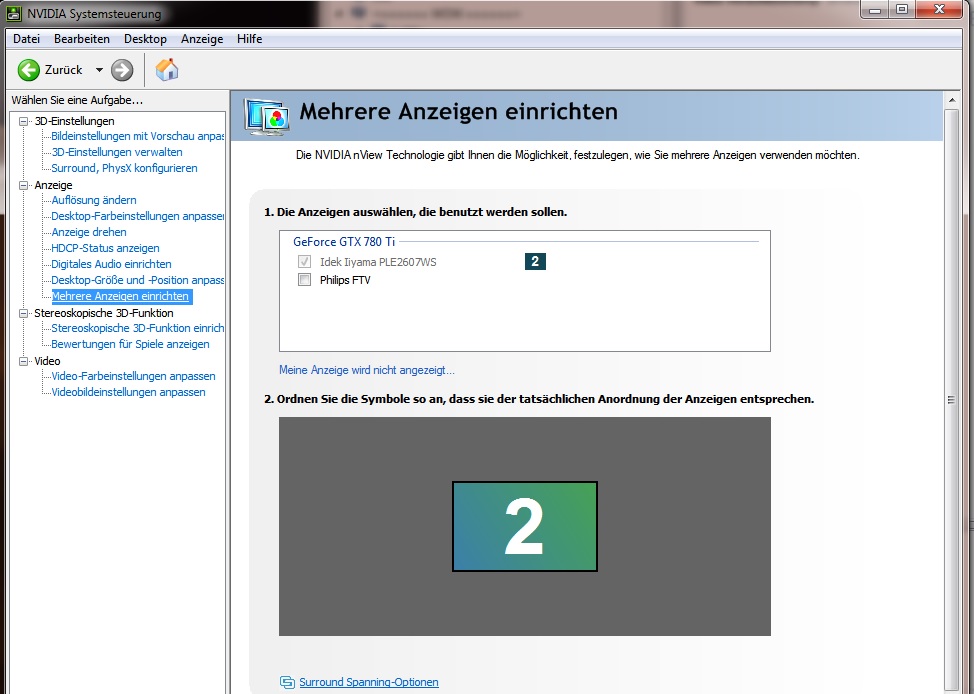Select Bewertungen für Spiele anzeigen
This screenshot has width=974, height=694.
click(x=130, y=344)
